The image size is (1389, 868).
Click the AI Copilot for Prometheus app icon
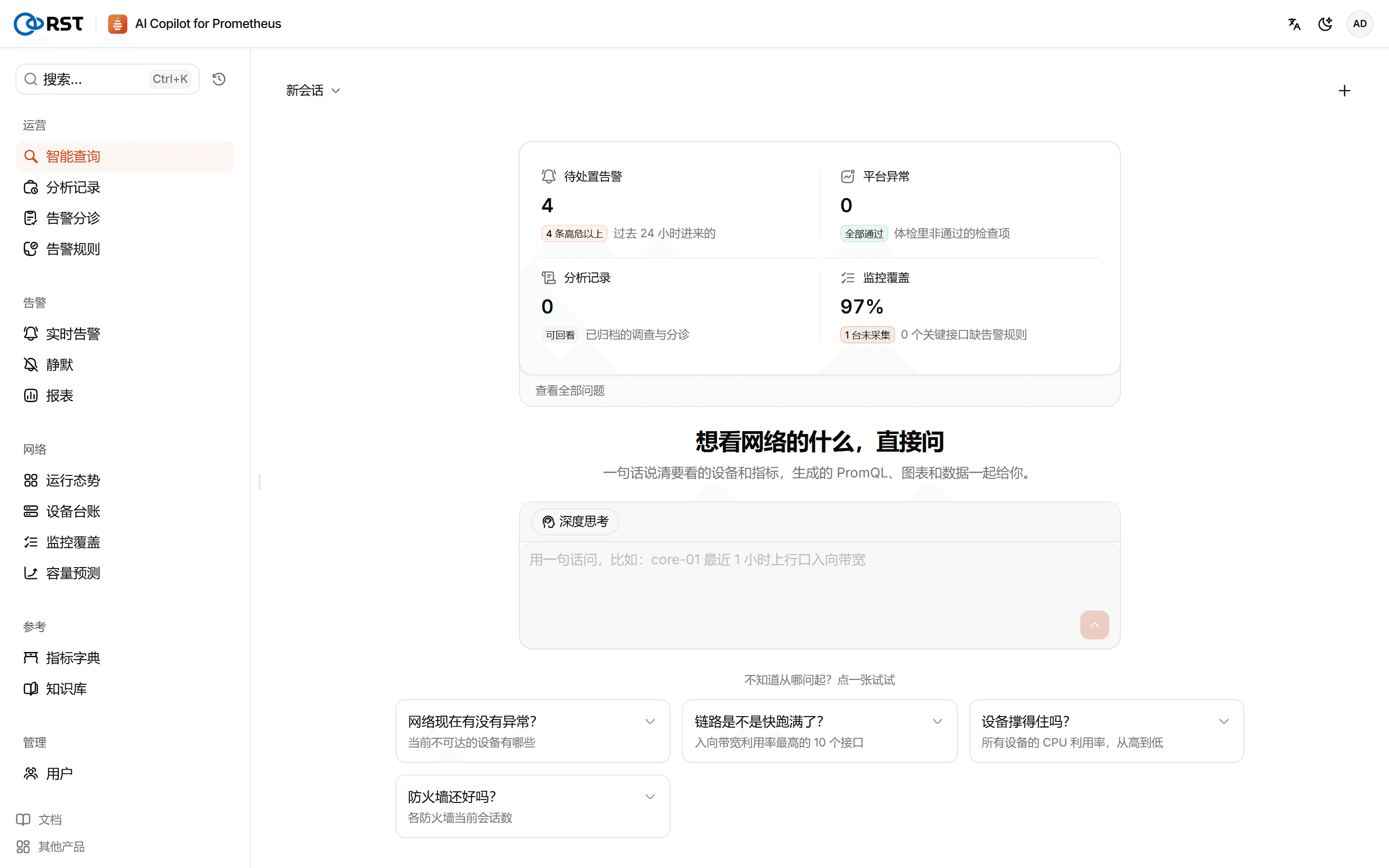pyautogui.click(x=117, y=24)
